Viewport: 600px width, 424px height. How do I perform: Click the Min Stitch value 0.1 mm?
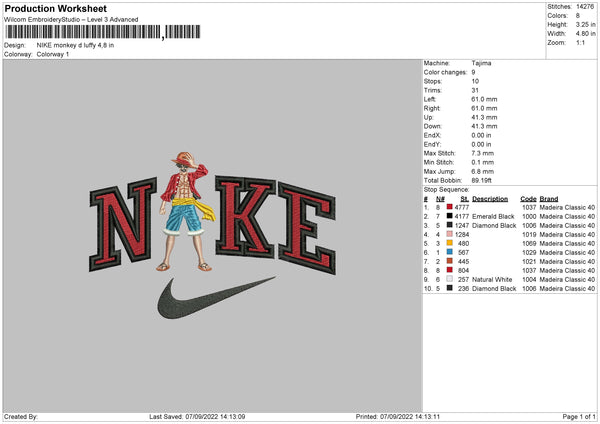click(482, 162)
